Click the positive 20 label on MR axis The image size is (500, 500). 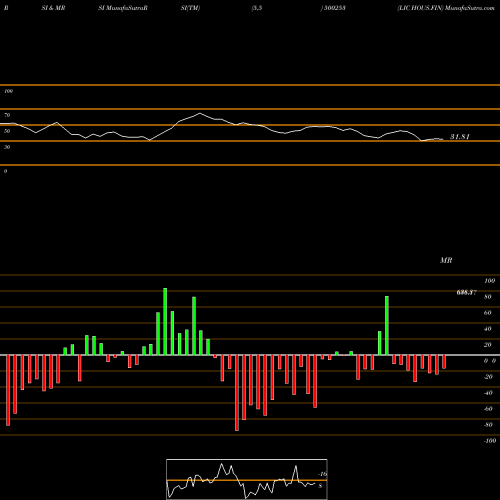coord(488,345)
